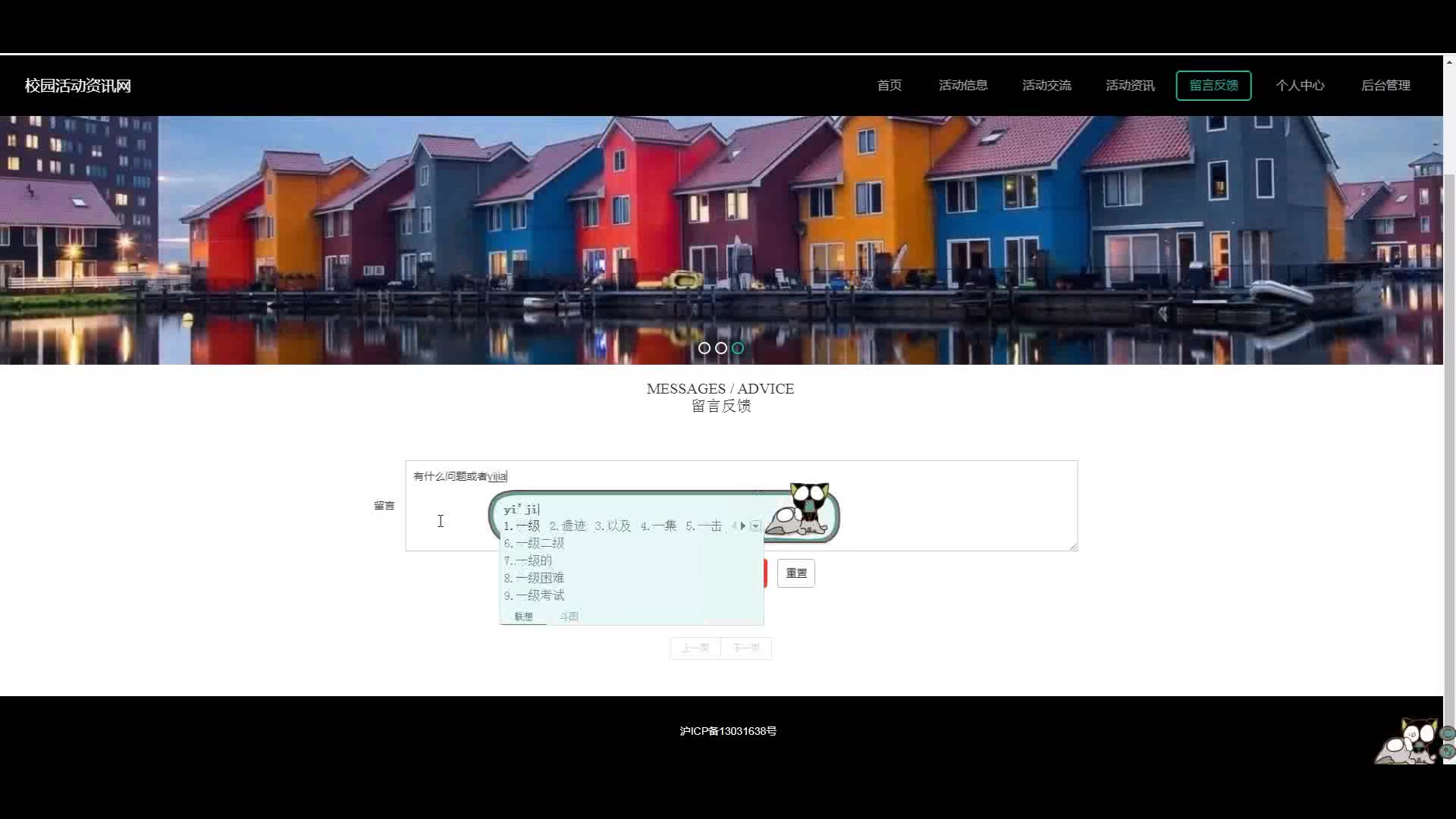The height and width of the screenshot is (819, 1456).
Task: Open 后台管理 link in navigation
Action: click(x=1385, y=86)
